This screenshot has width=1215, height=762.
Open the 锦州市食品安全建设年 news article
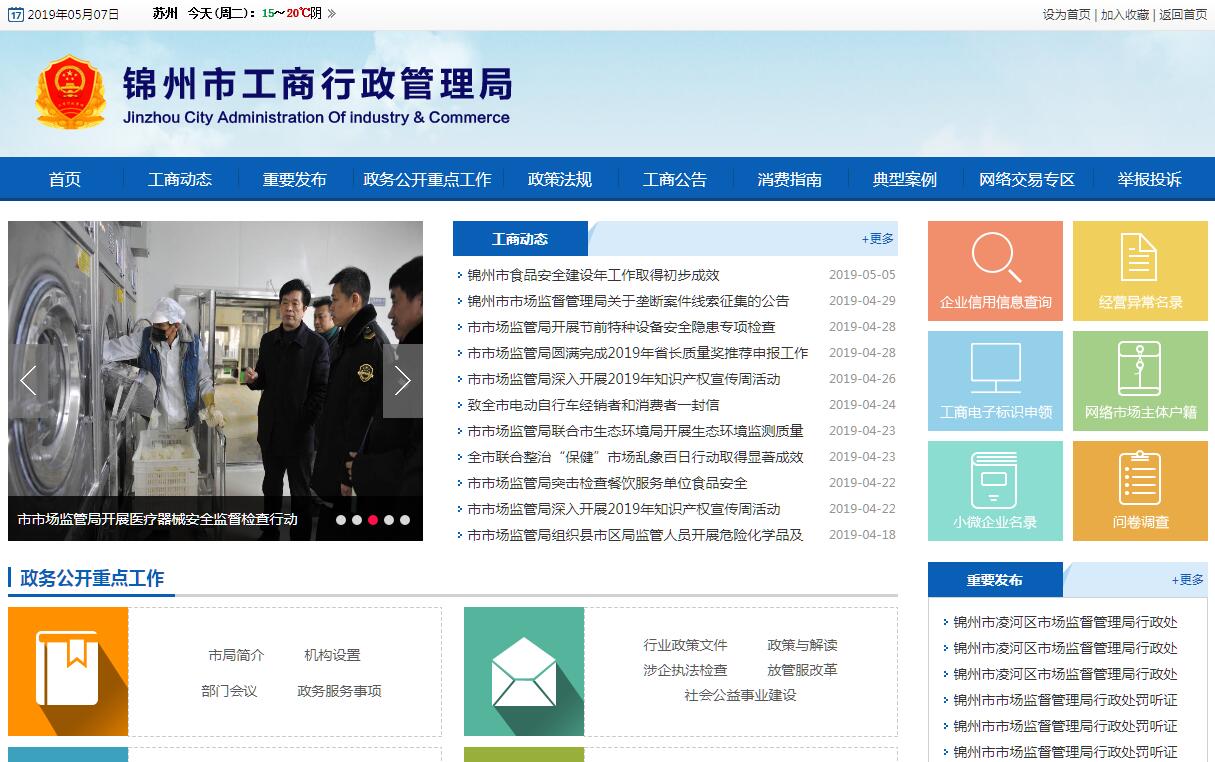click(593, 275)
